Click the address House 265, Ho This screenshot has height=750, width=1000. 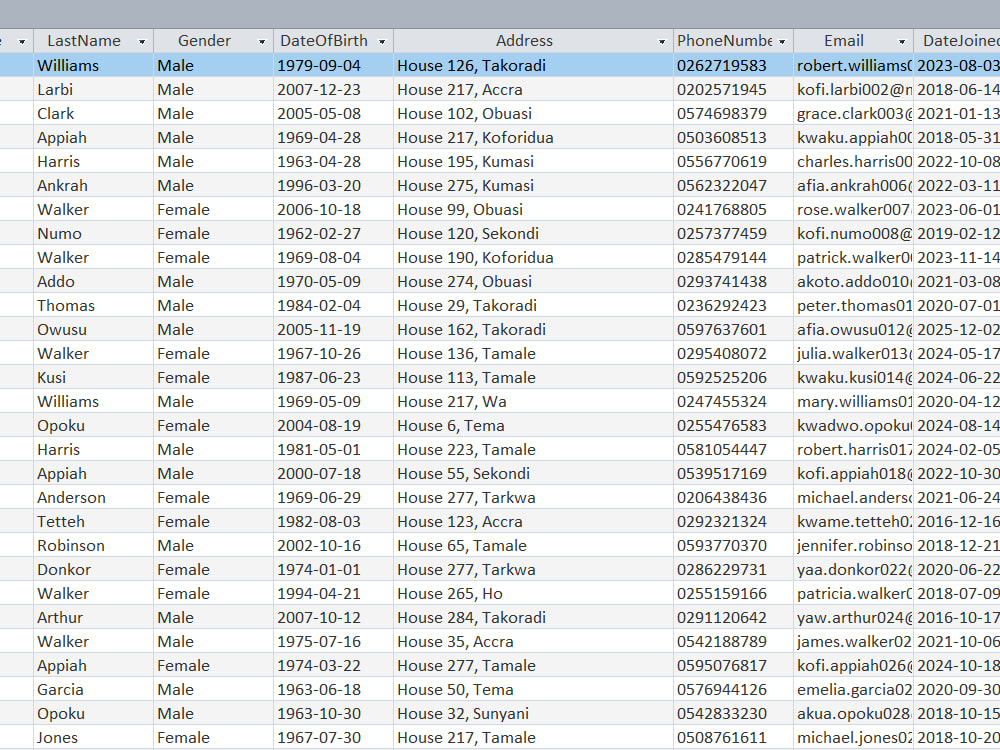(x=533, y=593)
